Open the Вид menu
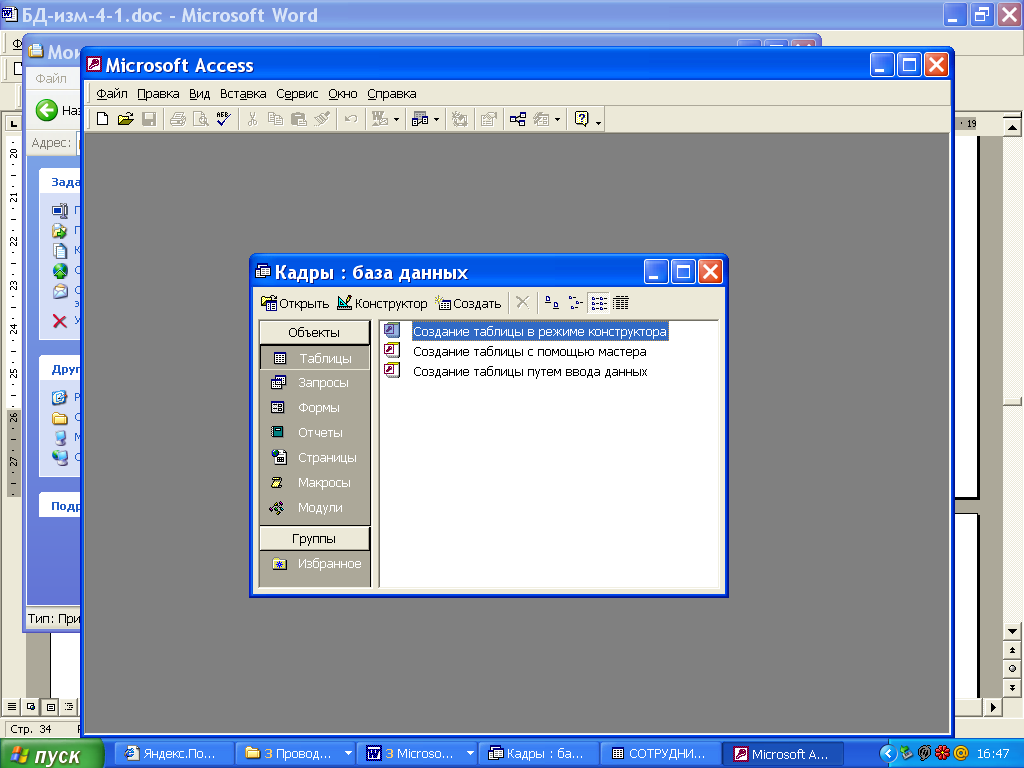 199,93
